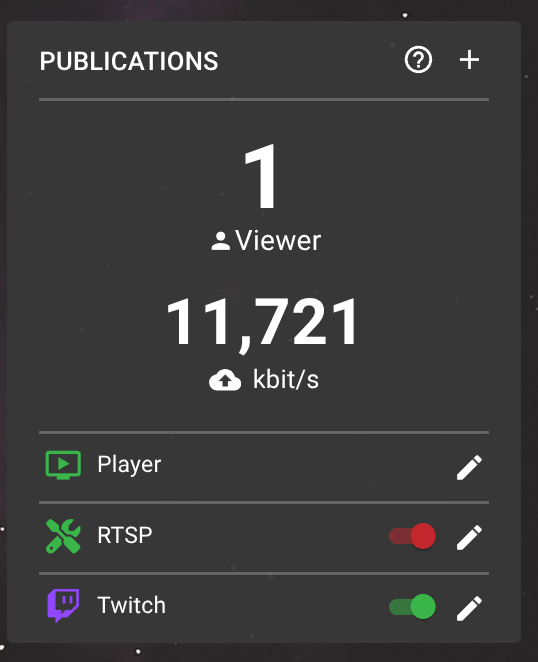538x662 pixels.
Task: Edit the Twitch publication settings
Action: pos(469,608)
